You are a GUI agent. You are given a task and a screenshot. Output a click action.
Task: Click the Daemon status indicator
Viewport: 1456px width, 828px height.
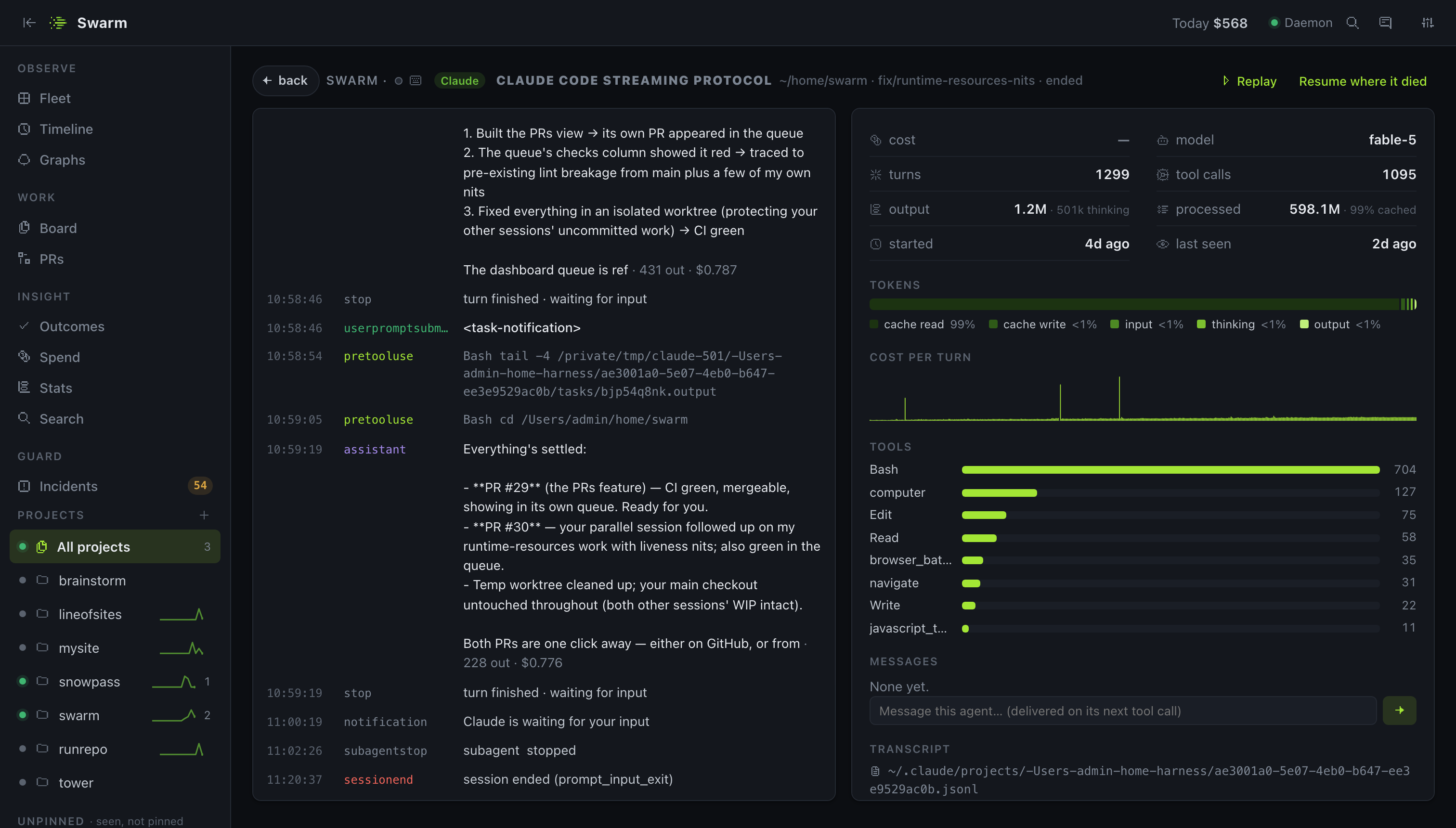(1301, 23)
